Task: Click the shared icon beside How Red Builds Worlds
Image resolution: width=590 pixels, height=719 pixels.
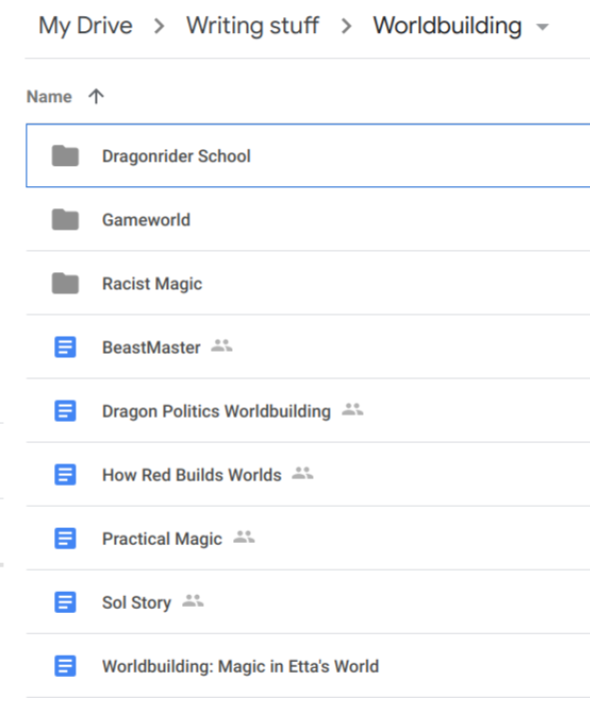Action: (x=303, y=473)
